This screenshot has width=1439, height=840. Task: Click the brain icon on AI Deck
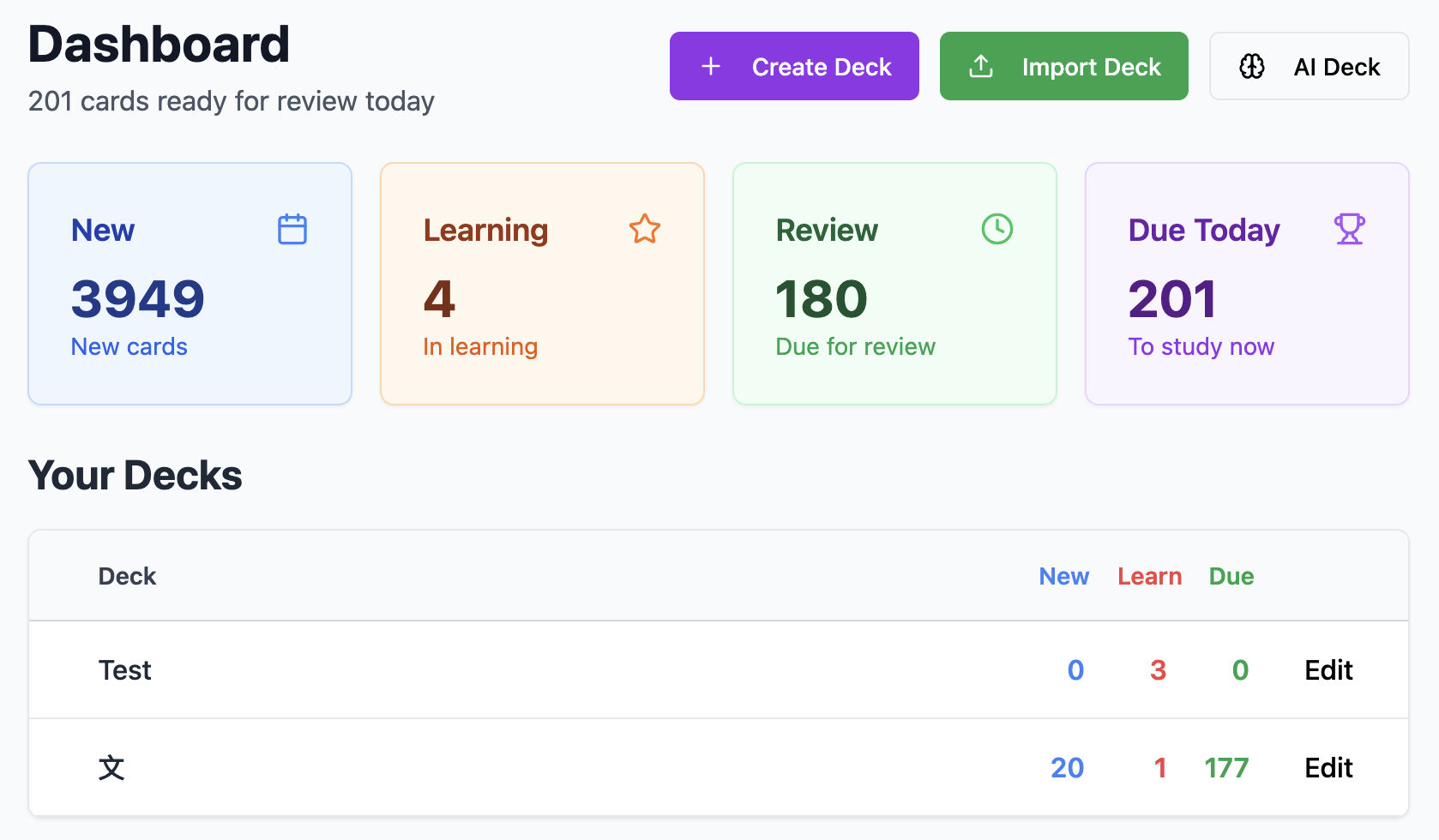pos(1252,65)
